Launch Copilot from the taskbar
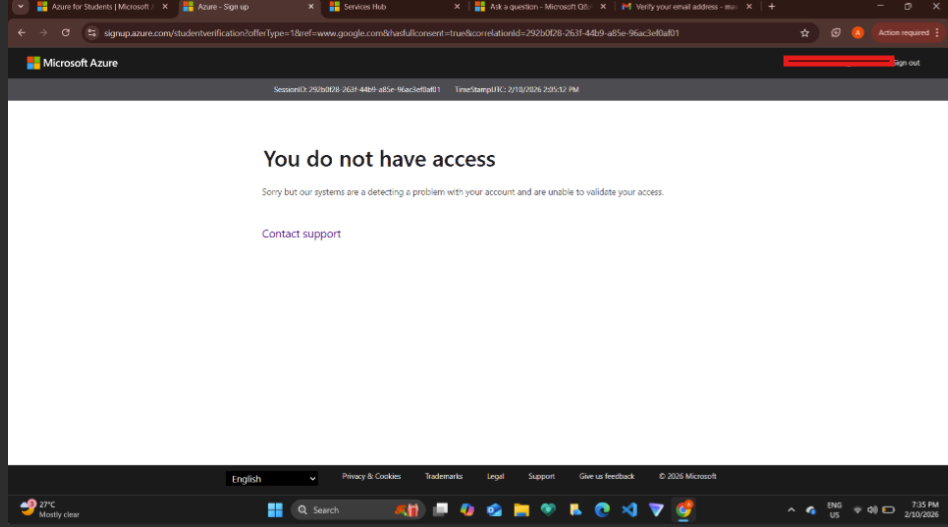 tap(467, 510)
